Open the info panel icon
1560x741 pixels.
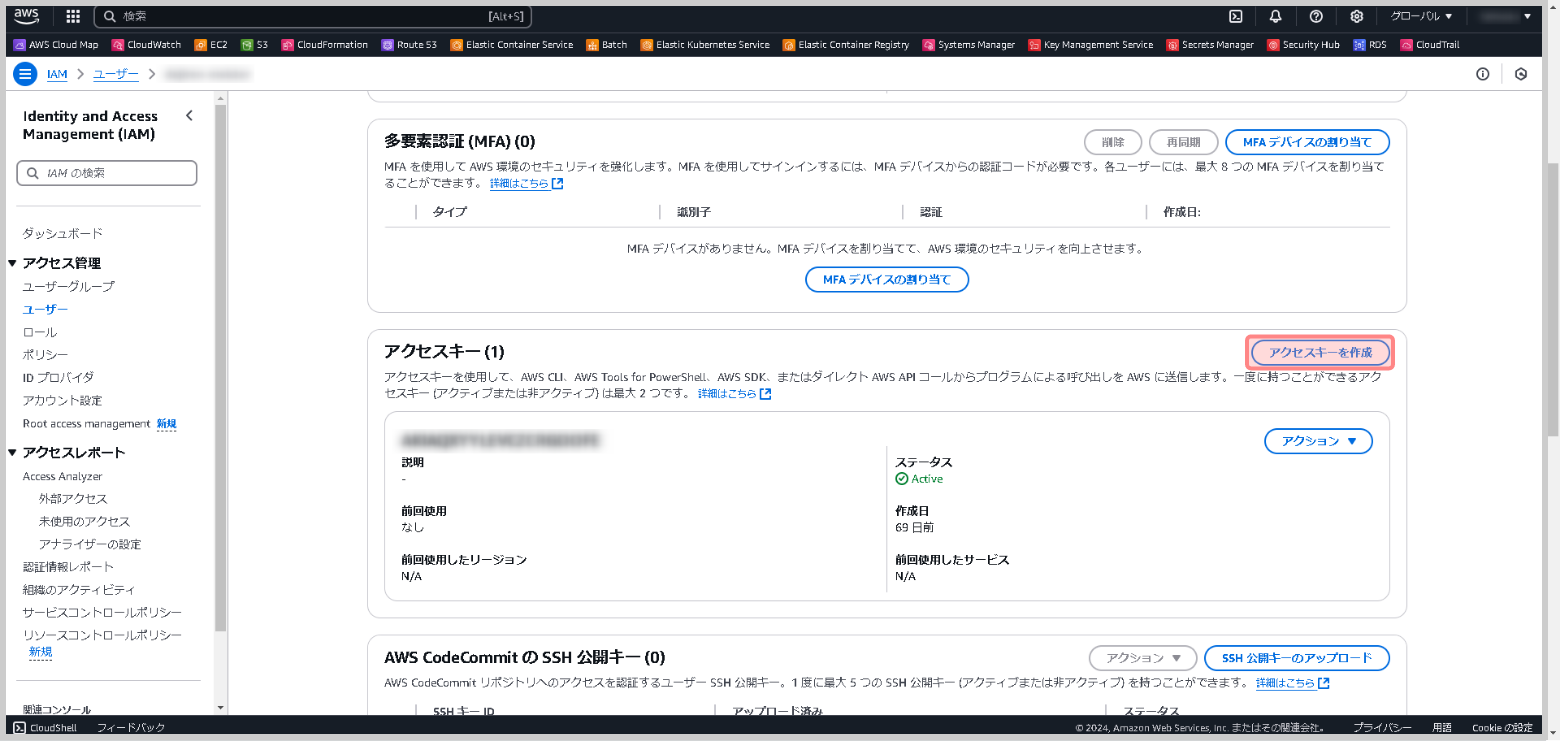click(x=1482, y=74)
